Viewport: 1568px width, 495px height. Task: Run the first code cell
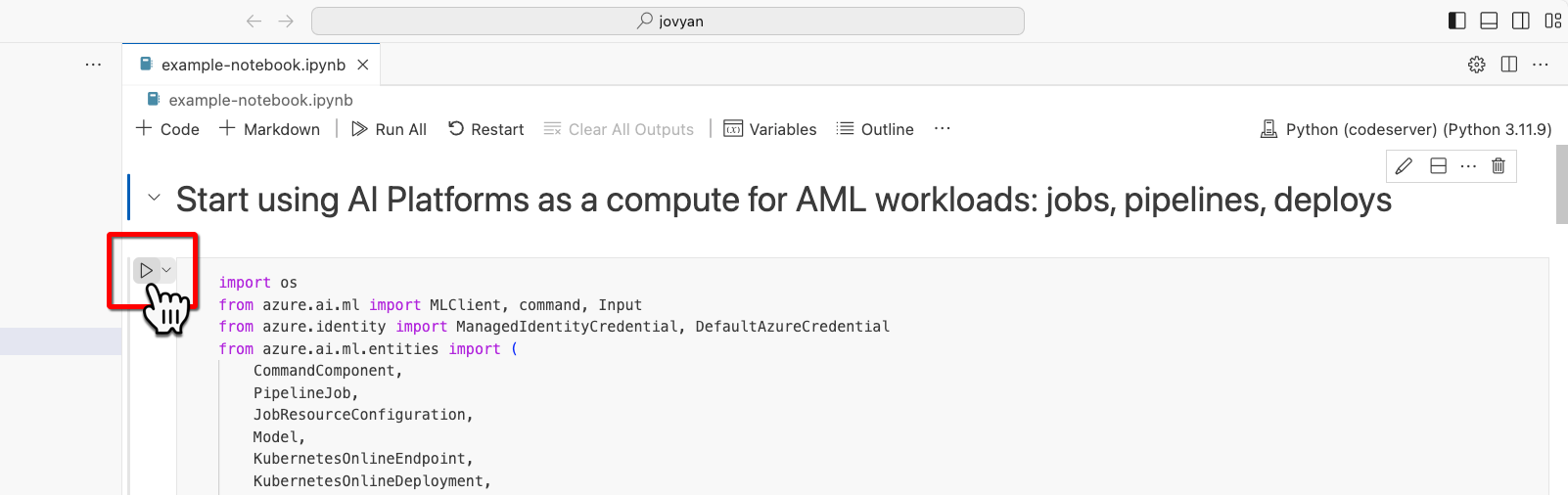point(146,270)
